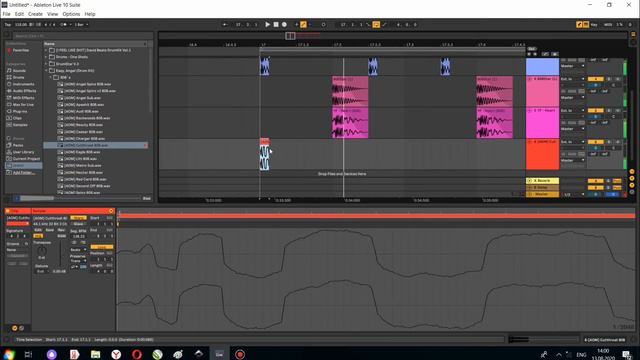Viewport: 640px width, 360px height.
Task: Select the B Delay return track
Action: click(x=542, y=187)
